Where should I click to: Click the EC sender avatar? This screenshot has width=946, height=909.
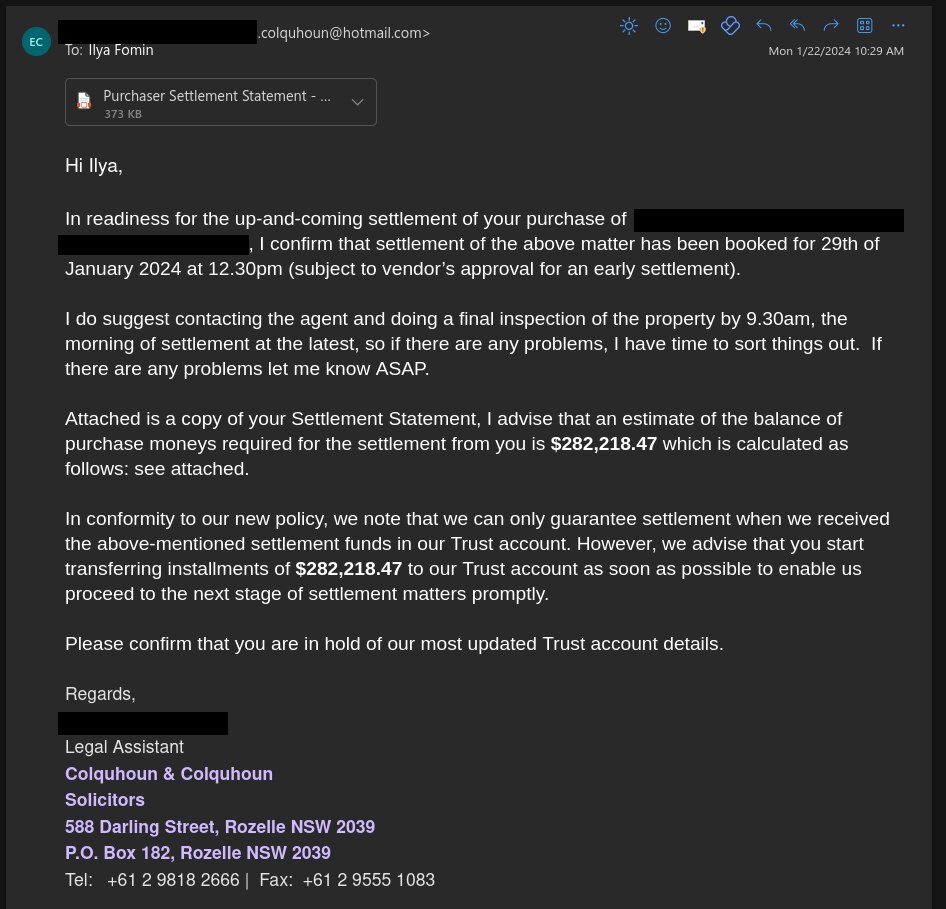pos(36,41)
